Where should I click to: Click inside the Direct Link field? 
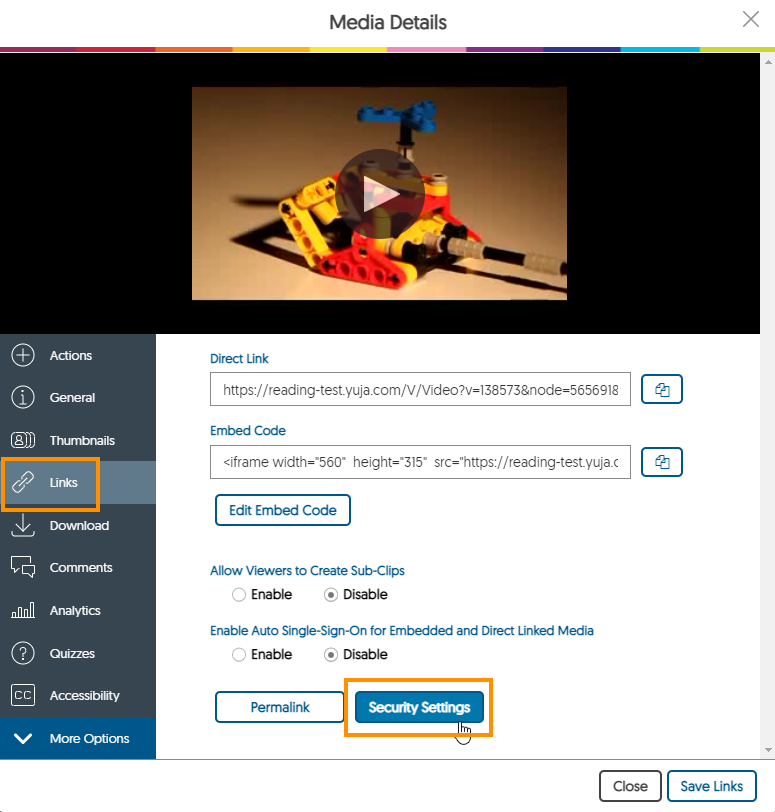[420, 389]
